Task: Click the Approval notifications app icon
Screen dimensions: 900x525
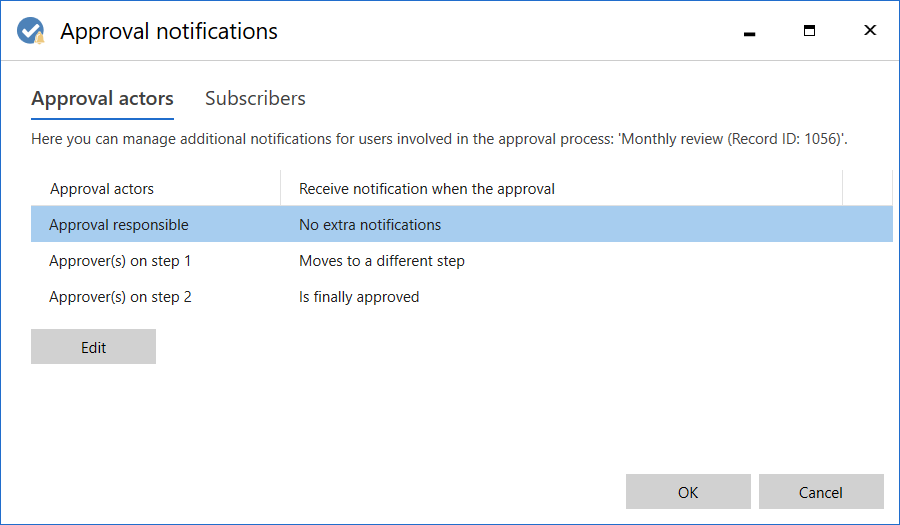Action: click(x=30, y=31)
